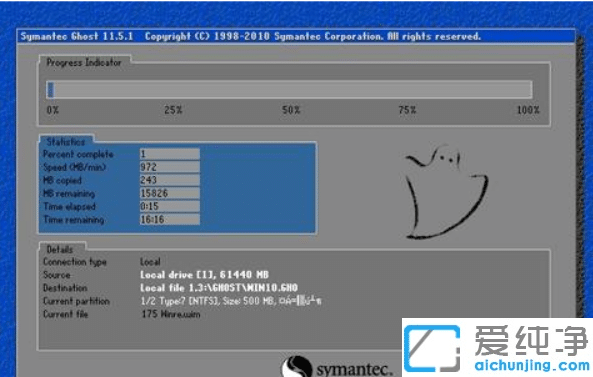The height and width of the screenshot is (377, 593).
Task: Click the 'Speed (MB/min)' label
Action: [x=75, y=167]
